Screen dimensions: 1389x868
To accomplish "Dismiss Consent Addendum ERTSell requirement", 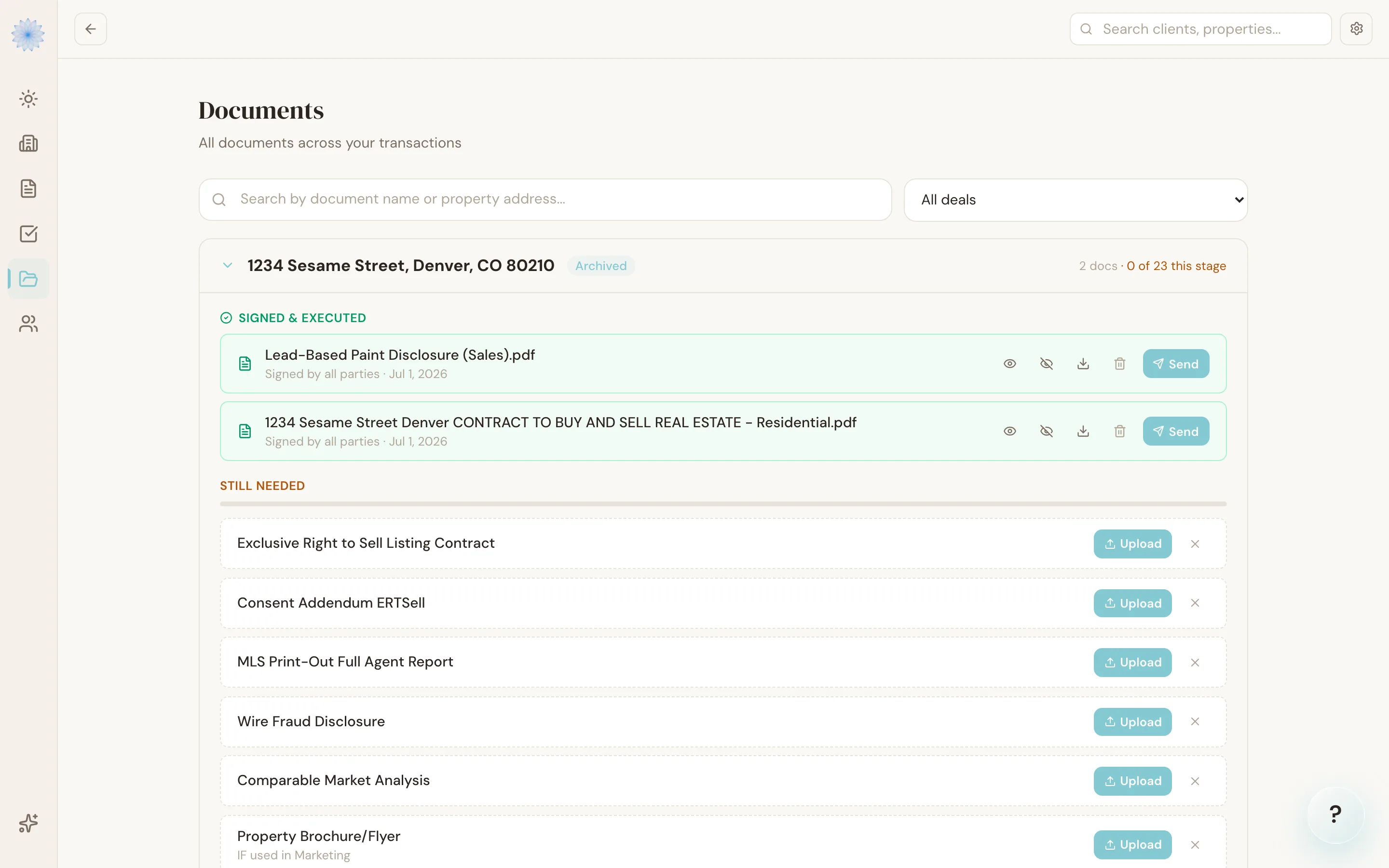I will coord(1195,603).
